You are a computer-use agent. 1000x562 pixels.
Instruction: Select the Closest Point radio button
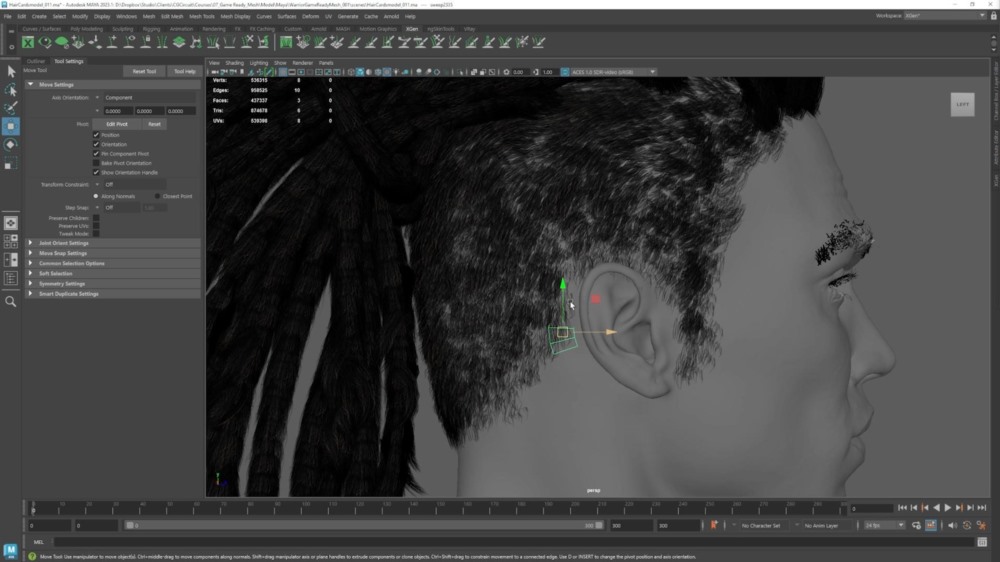pos(158,196)
